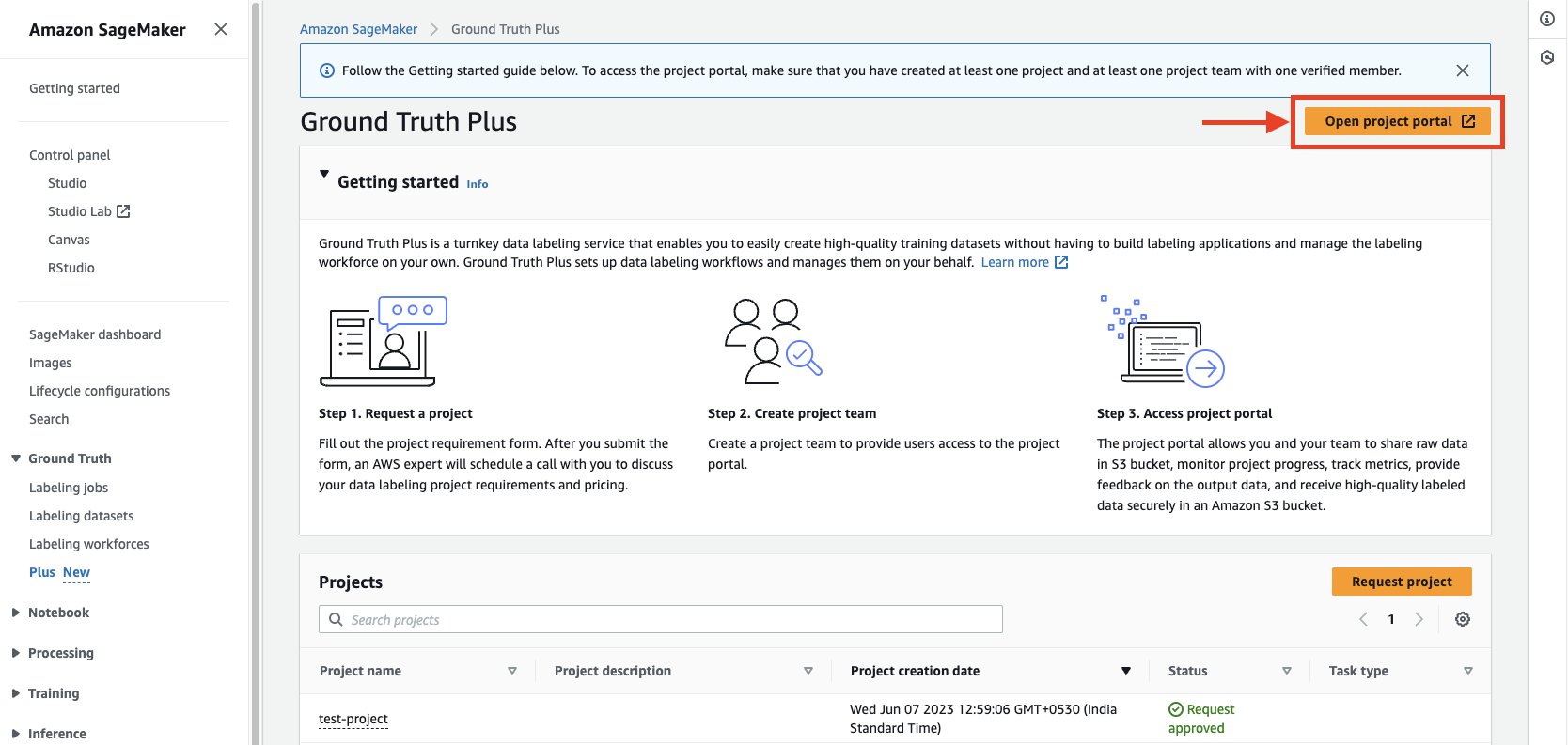This screenshot has height=745, width=1568.
Task: Click the Create project team illustration
Action: (774, 341)
